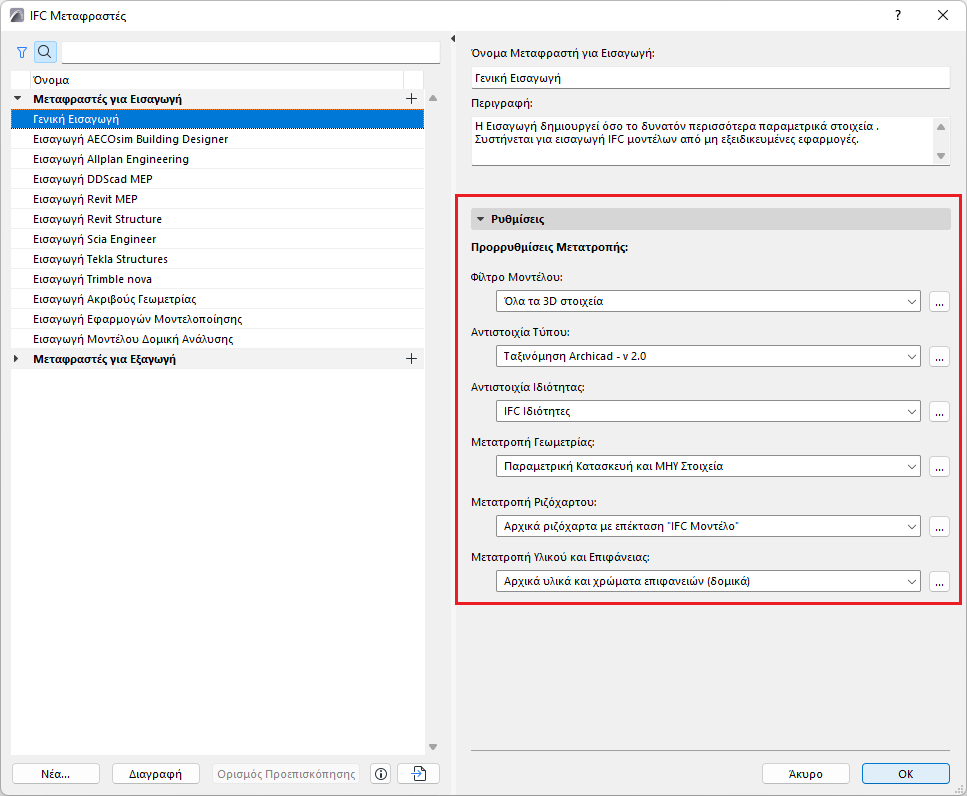
Task: Click translator list scroll-up arrow
Action: point(433,99)
